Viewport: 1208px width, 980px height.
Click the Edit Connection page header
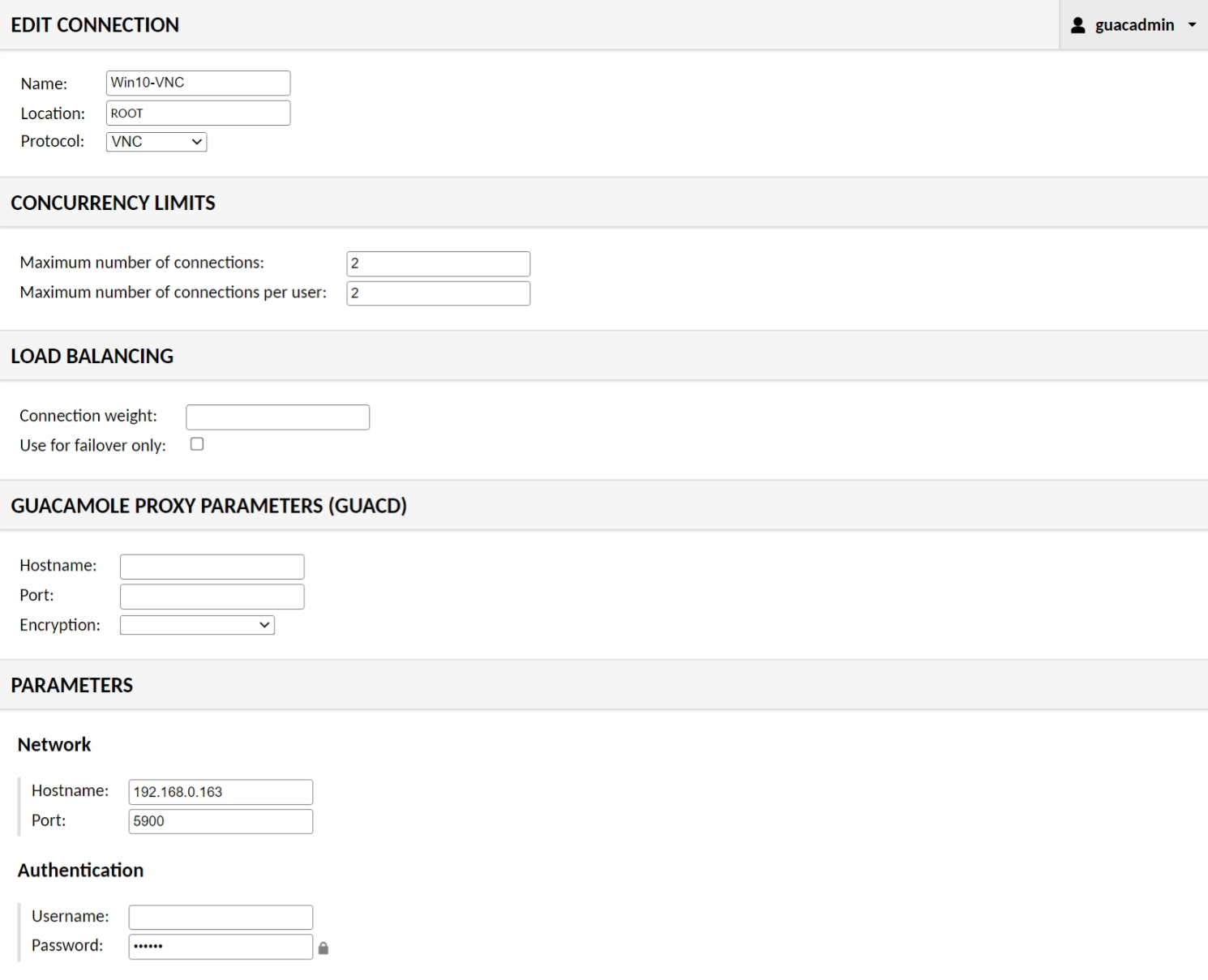(95, 25)
